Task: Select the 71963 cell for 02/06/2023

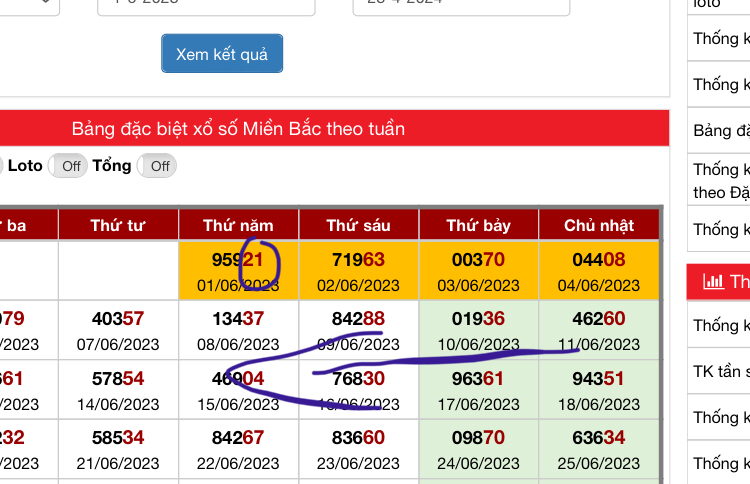Action: 358,270
